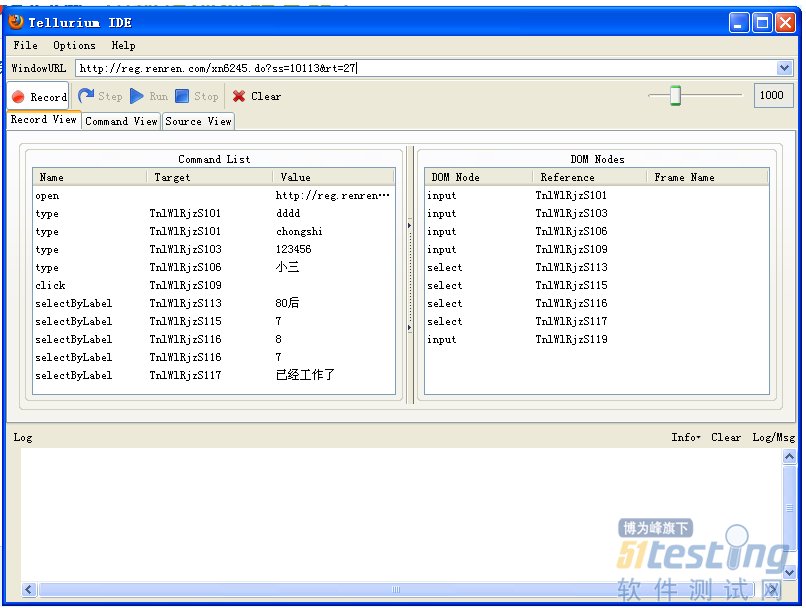806x608 pixels.
Task: Click the red Record button
Action: [39, 97]
